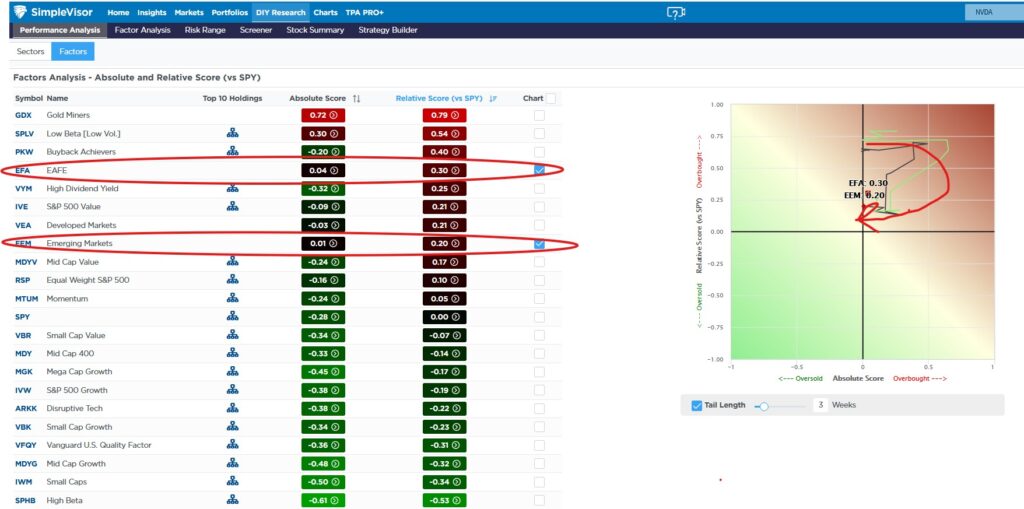Sort by Relative Score sort icon
Viewport: 1024px width, 509px height.
point(493,99)
